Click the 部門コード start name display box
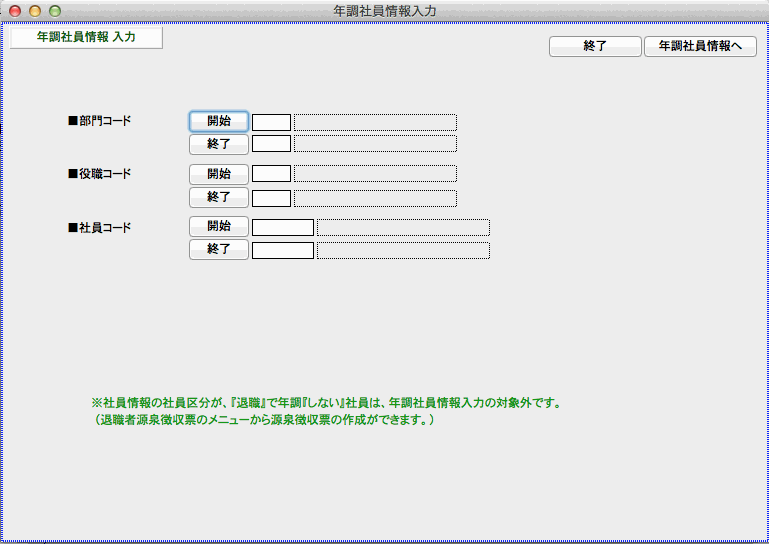The height and width of the screenshot is (544, 769). [375, 122]
